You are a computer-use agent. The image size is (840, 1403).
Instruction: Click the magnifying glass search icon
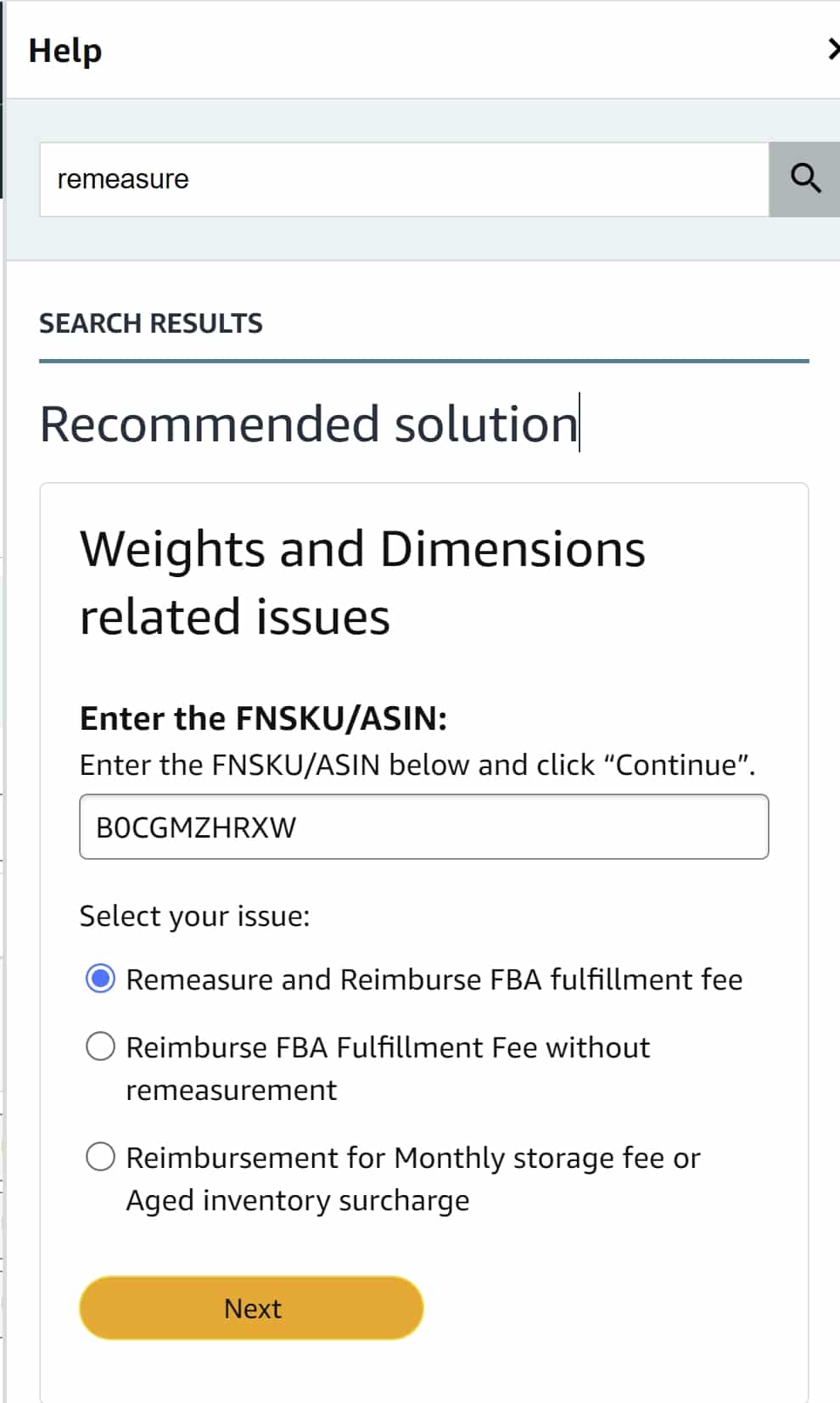pos(804,179)
